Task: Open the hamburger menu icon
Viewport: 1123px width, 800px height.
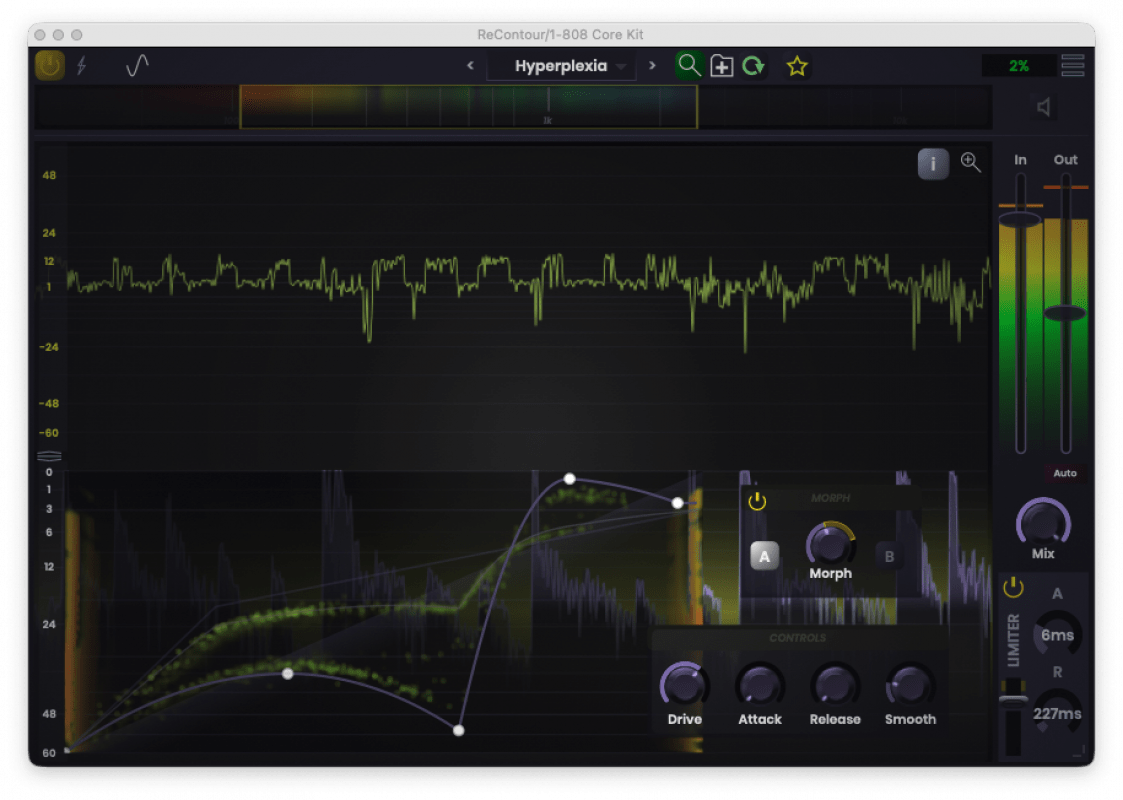Action: (x=1072, y=65)
